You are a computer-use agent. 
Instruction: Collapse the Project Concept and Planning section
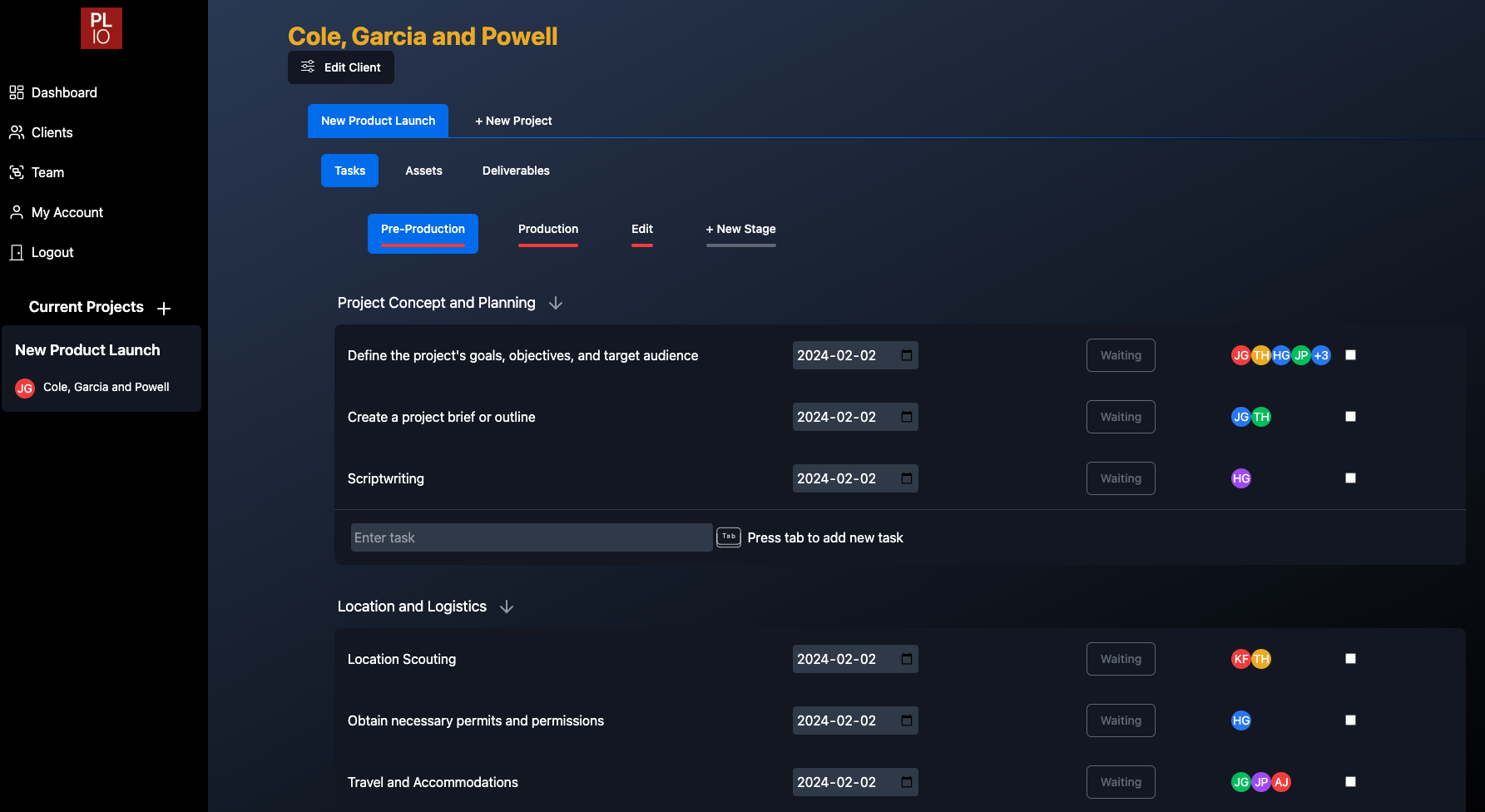coord(555,302)
